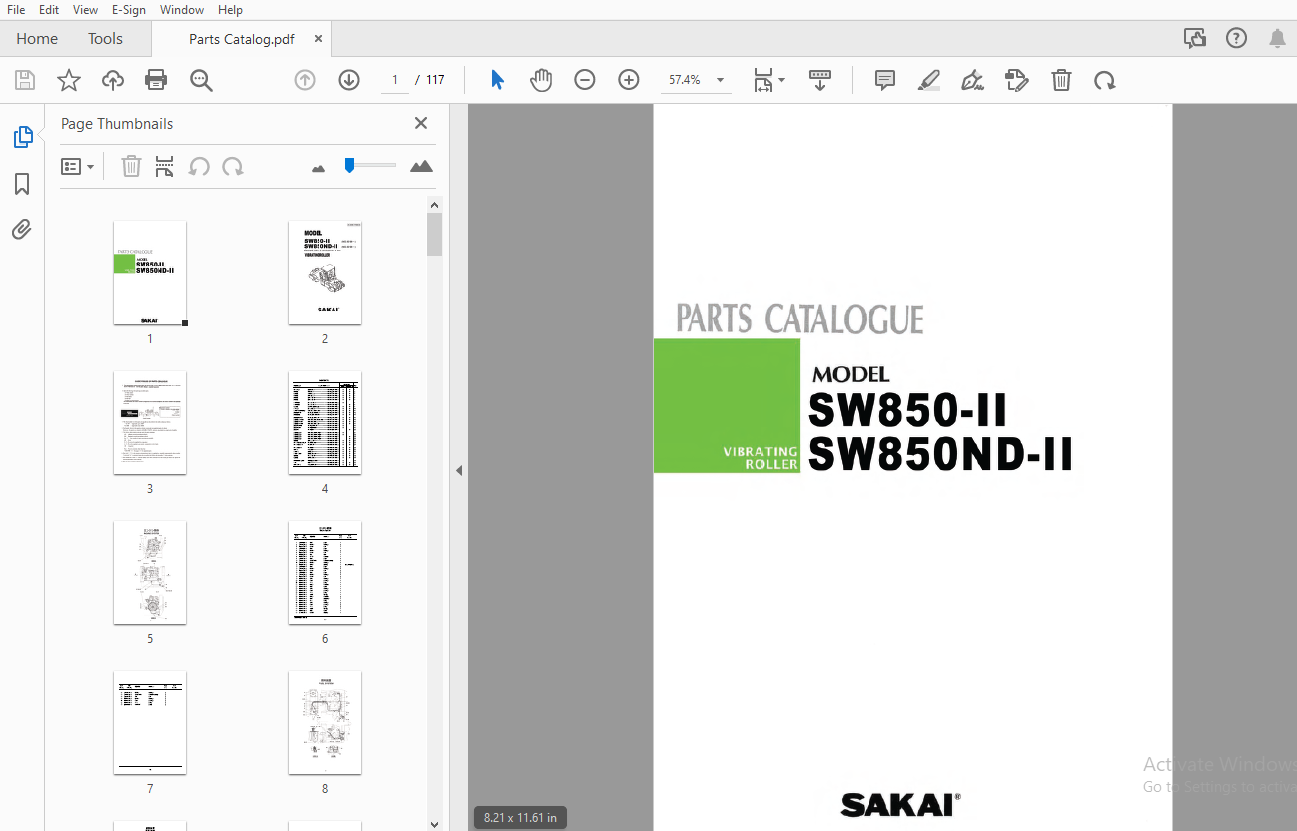Click the scrolling mode keyboard icon
Viewport: 1297px width, 831px height.
point(820,80)
